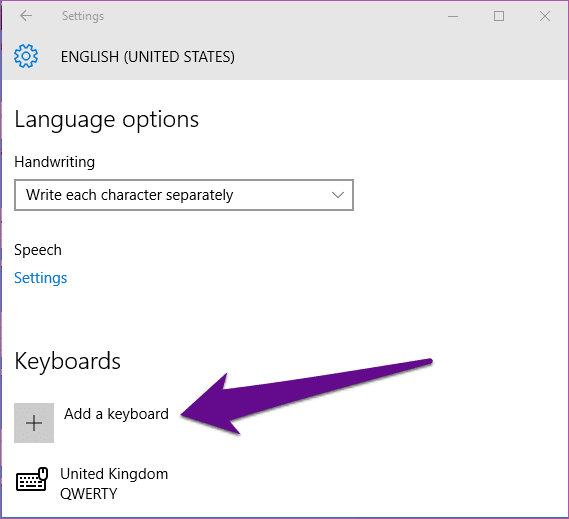Close the Settings window
Screen dimensions: 569x519
(545, 16)
